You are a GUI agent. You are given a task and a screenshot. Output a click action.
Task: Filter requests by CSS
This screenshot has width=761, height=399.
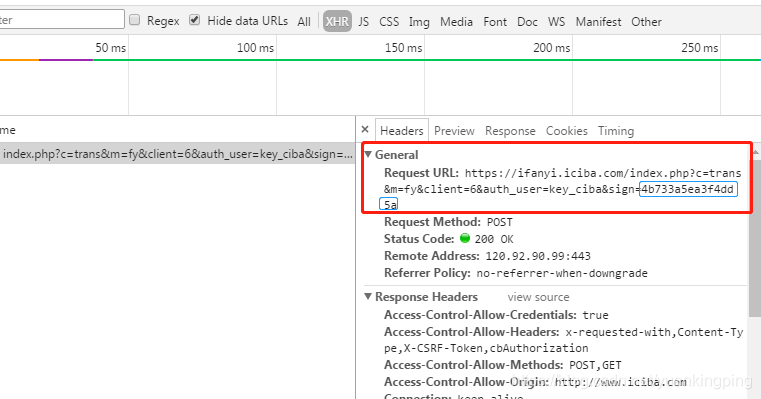pos(389,22)
